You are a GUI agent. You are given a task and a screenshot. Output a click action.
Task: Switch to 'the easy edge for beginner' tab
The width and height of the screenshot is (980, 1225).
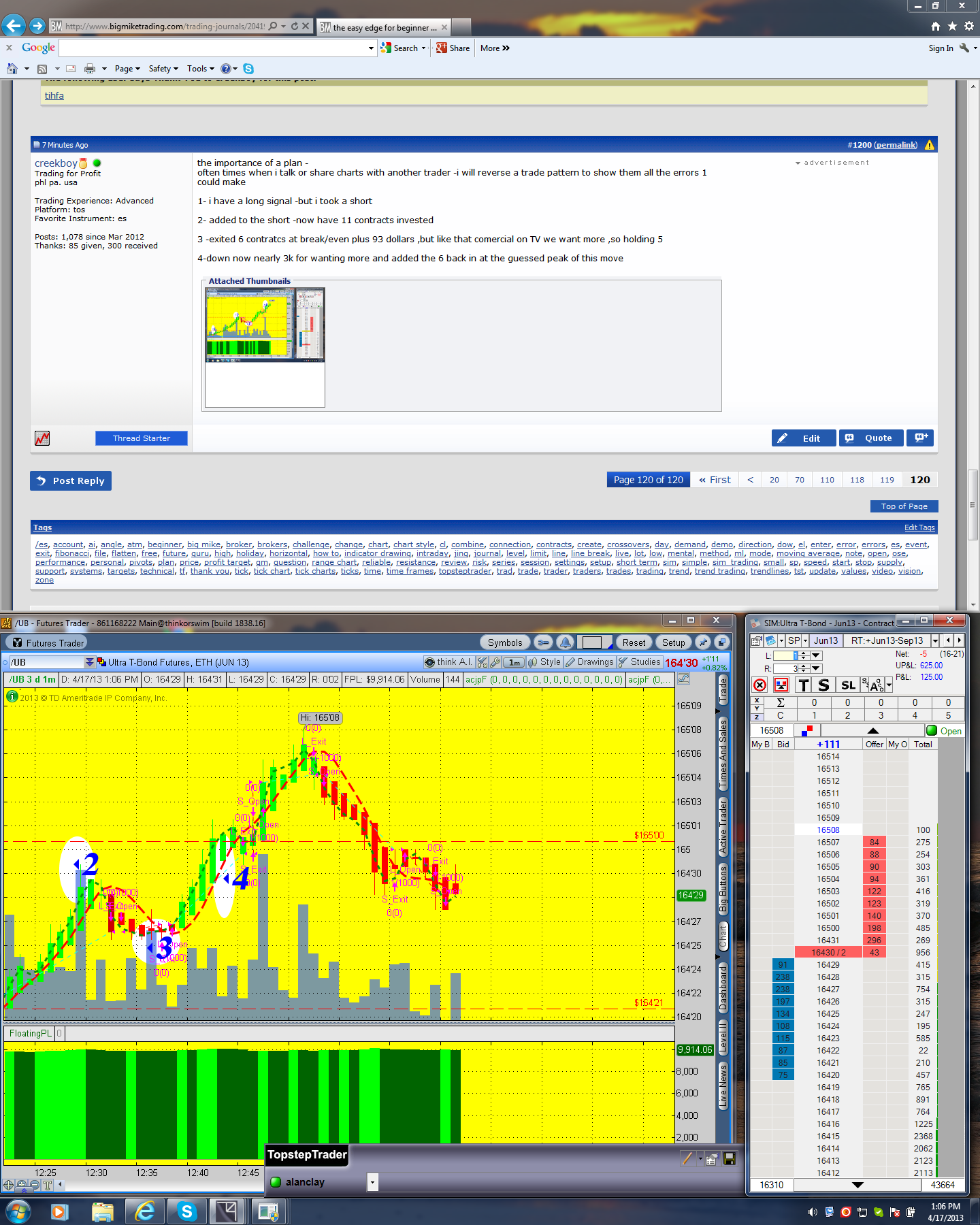[383, 27]
